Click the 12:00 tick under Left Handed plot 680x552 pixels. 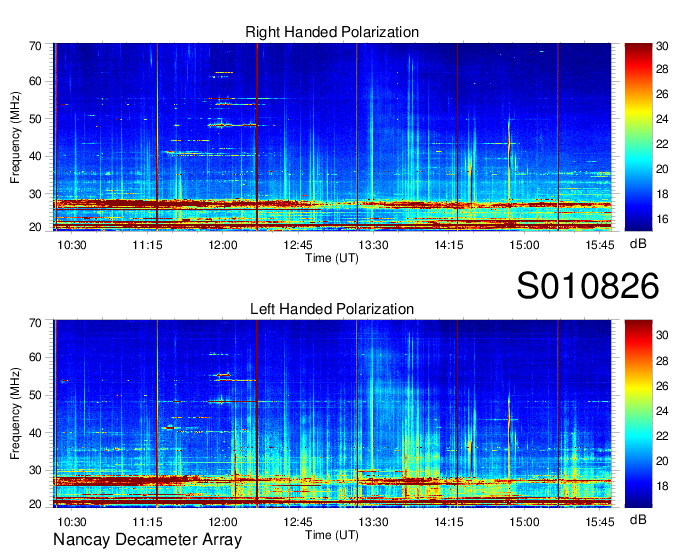click(223, 522)
